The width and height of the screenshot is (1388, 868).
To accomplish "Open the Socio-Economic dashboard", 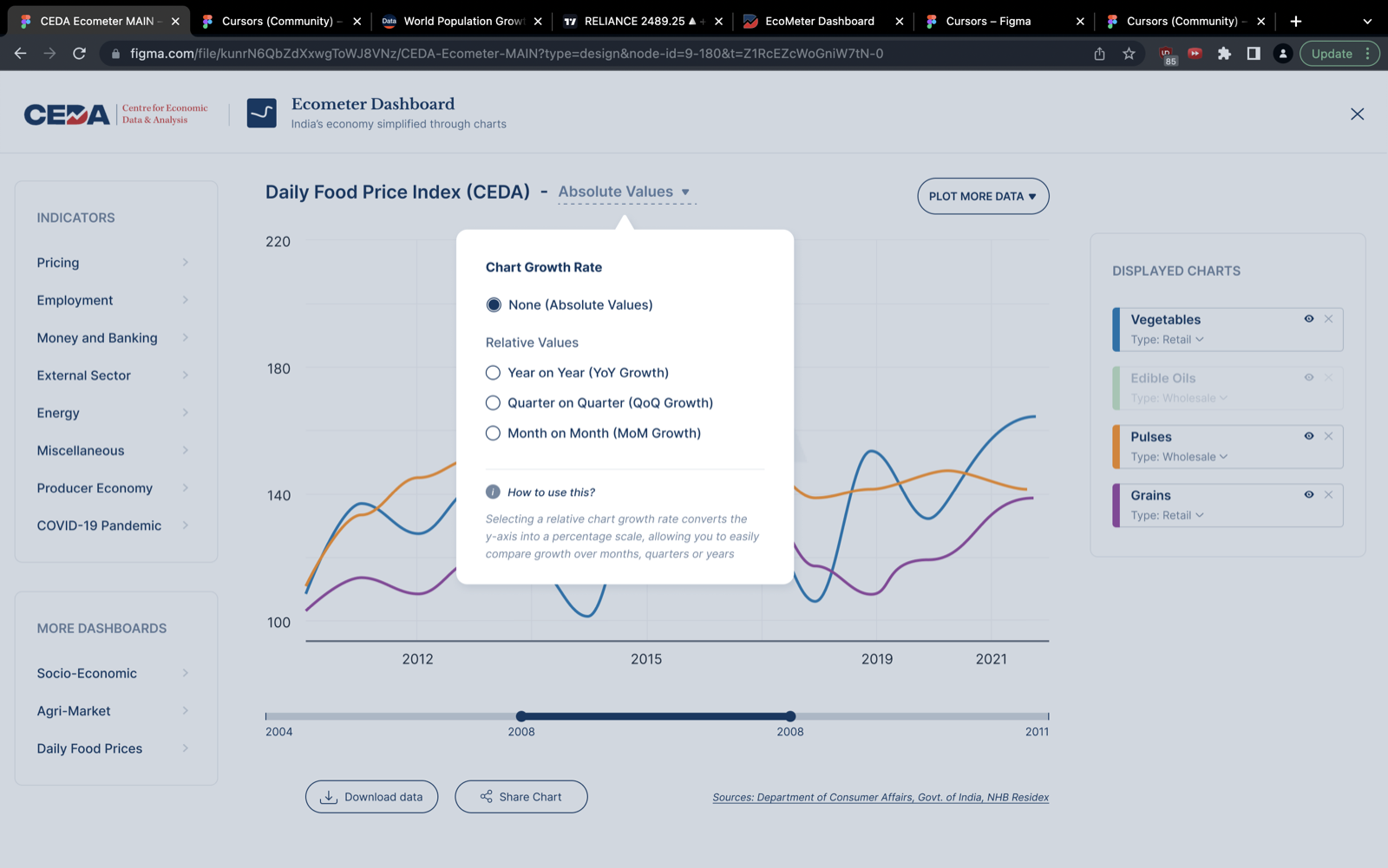I will tap(113, 674).
